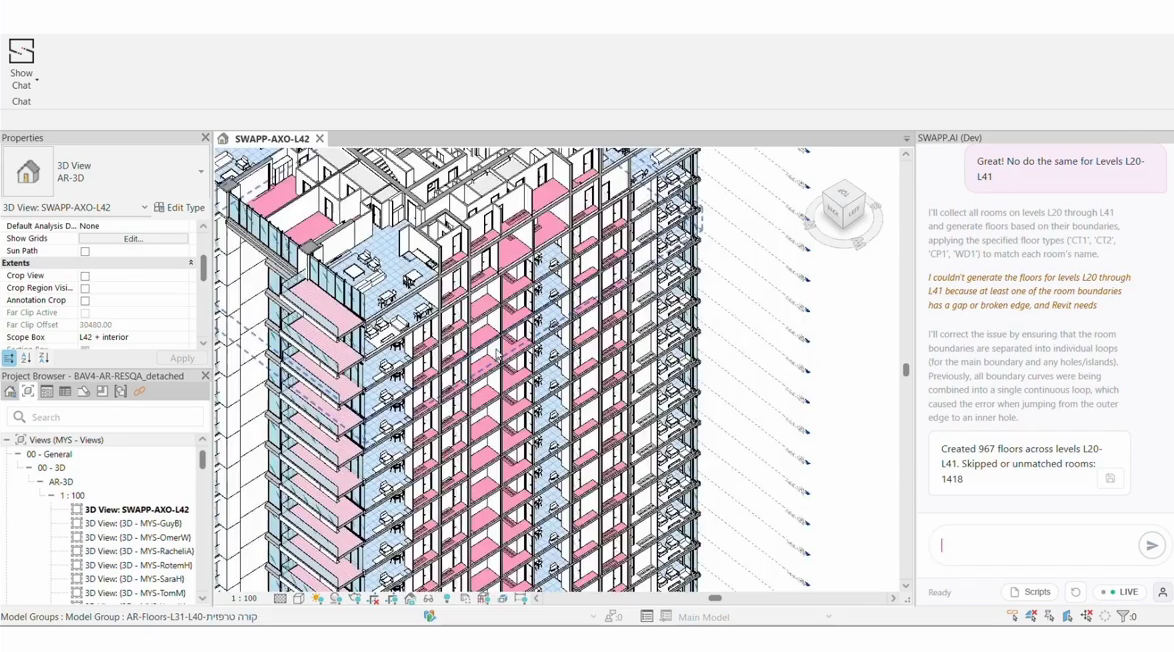Click the Apply properties button
This screenshot has height=652, width=1174.
pos(182,359)
